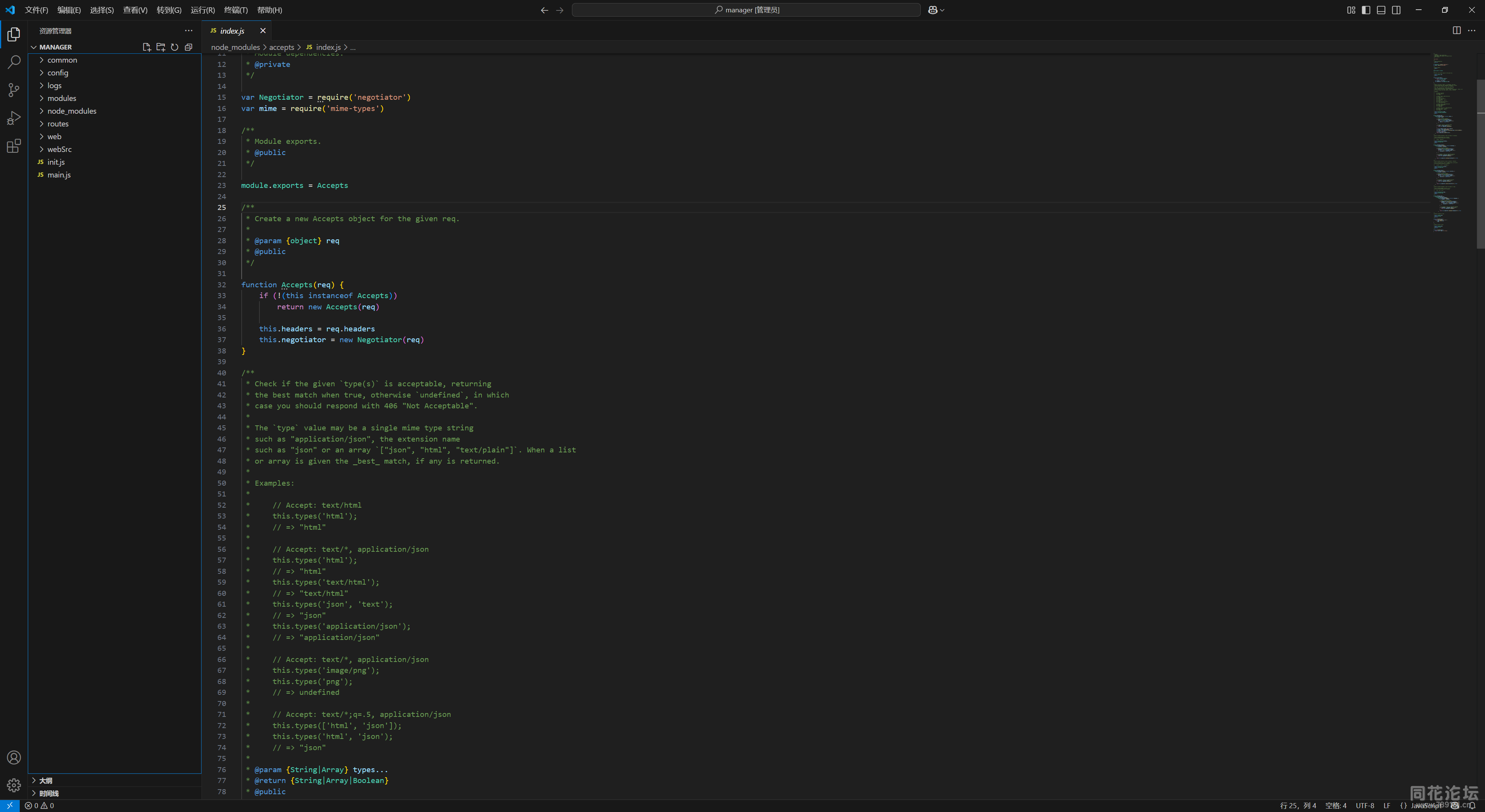Click accepts in the breadcrumb
1485x812 pixels.
coord(281,47)
